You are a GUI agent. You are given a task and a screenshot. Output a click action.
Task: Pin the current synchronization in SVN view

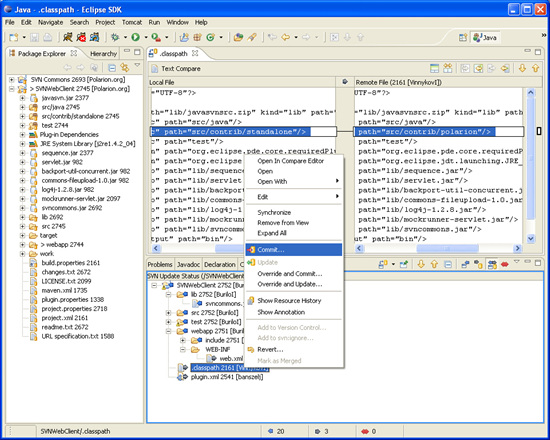point(404,264)
